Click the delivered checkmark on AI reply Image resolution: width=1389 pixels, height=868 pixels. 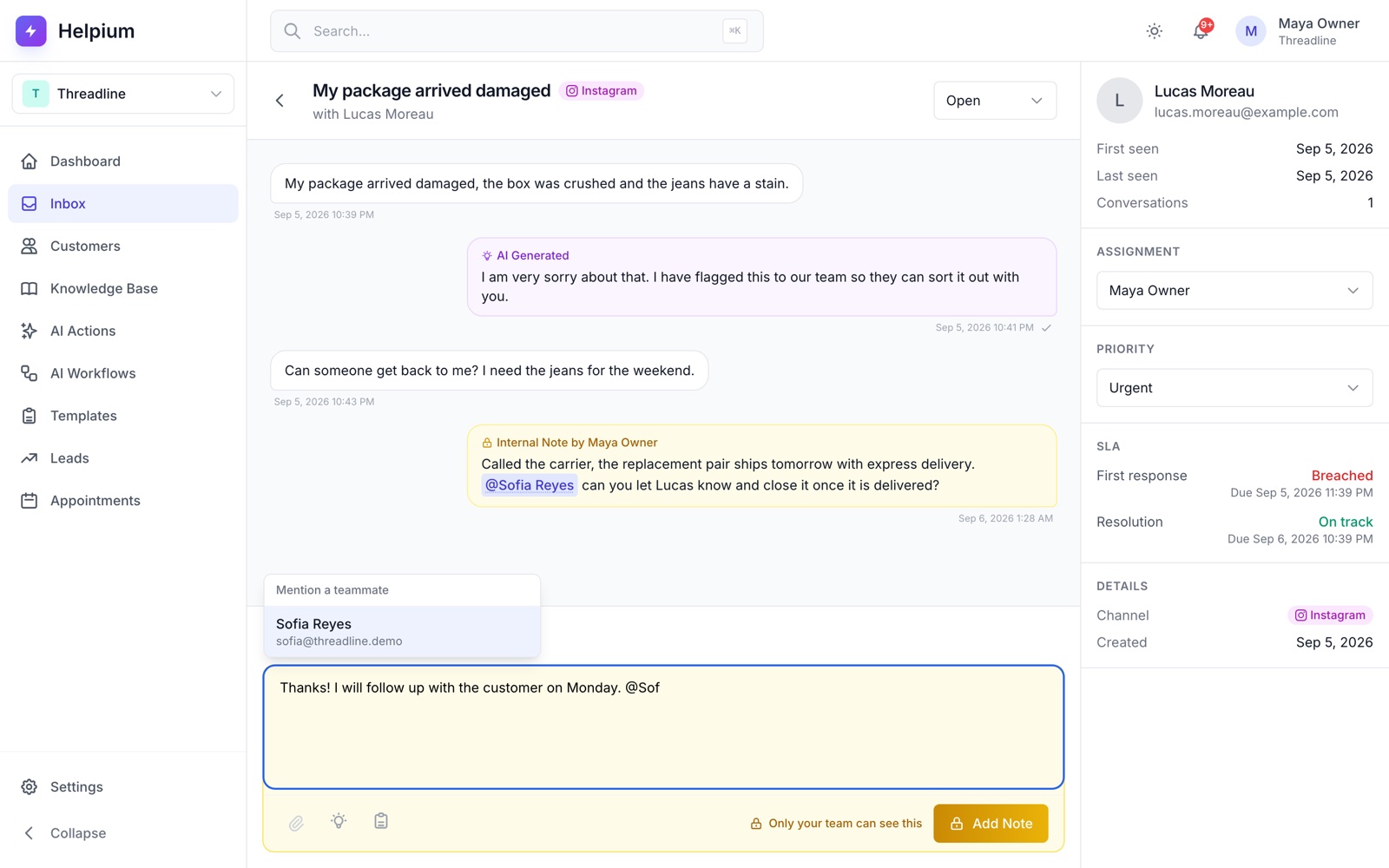(1046, 328)
